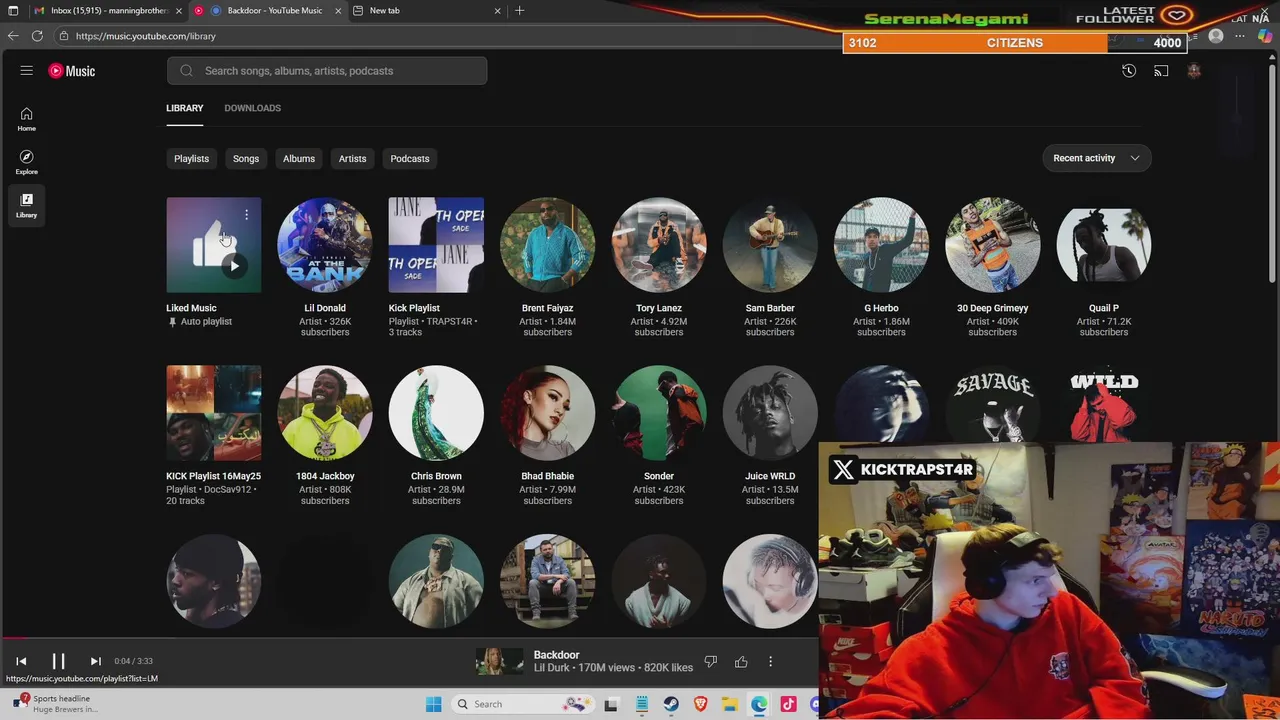This screenshot has width=1280, height=720.
Task: Open listening history clock icon
Action: click(x=1129, y=71)
